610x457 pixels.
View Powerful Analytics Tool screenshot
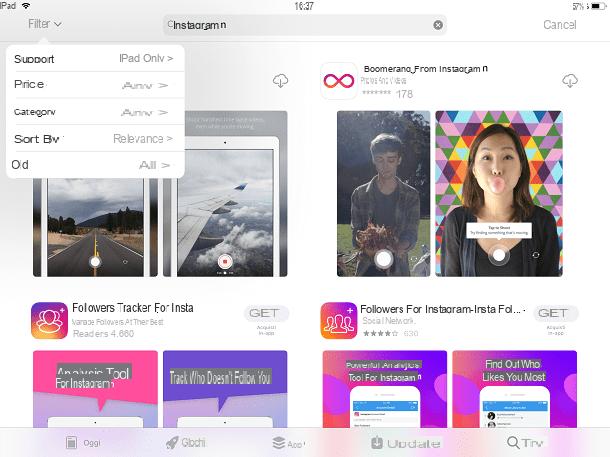point(385,389)
